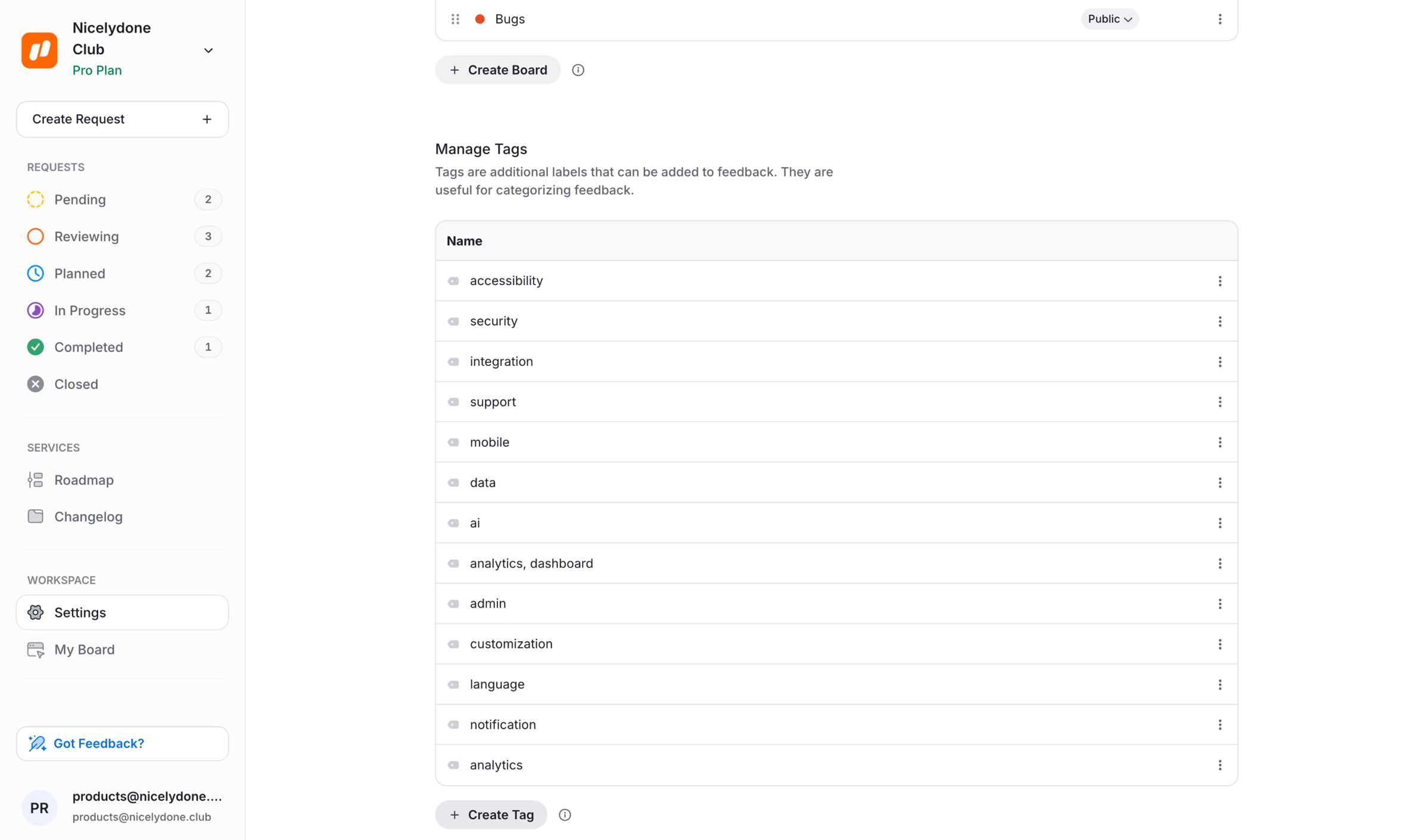
Task: Click the Nicelydone Club orange logo
Action: [x=39, y=50]
